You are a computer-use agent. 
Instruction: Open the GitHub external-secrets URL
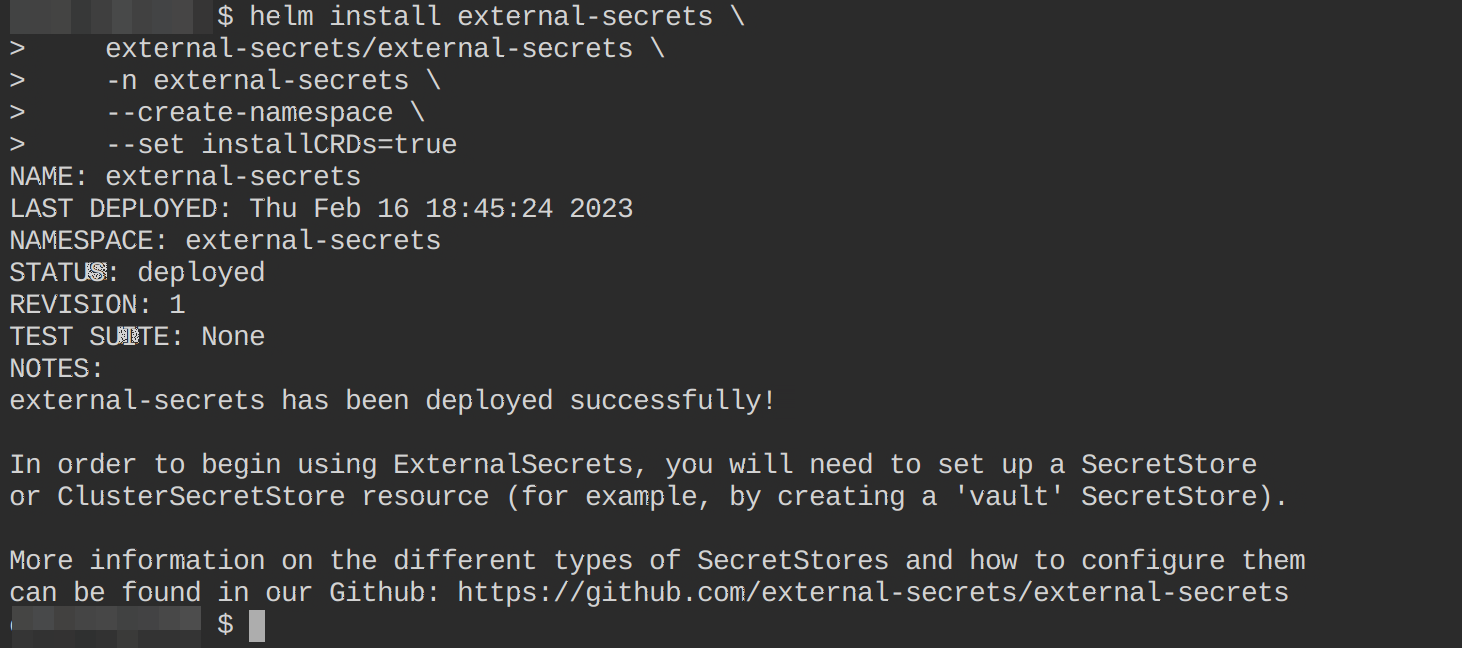coord(873,593)
